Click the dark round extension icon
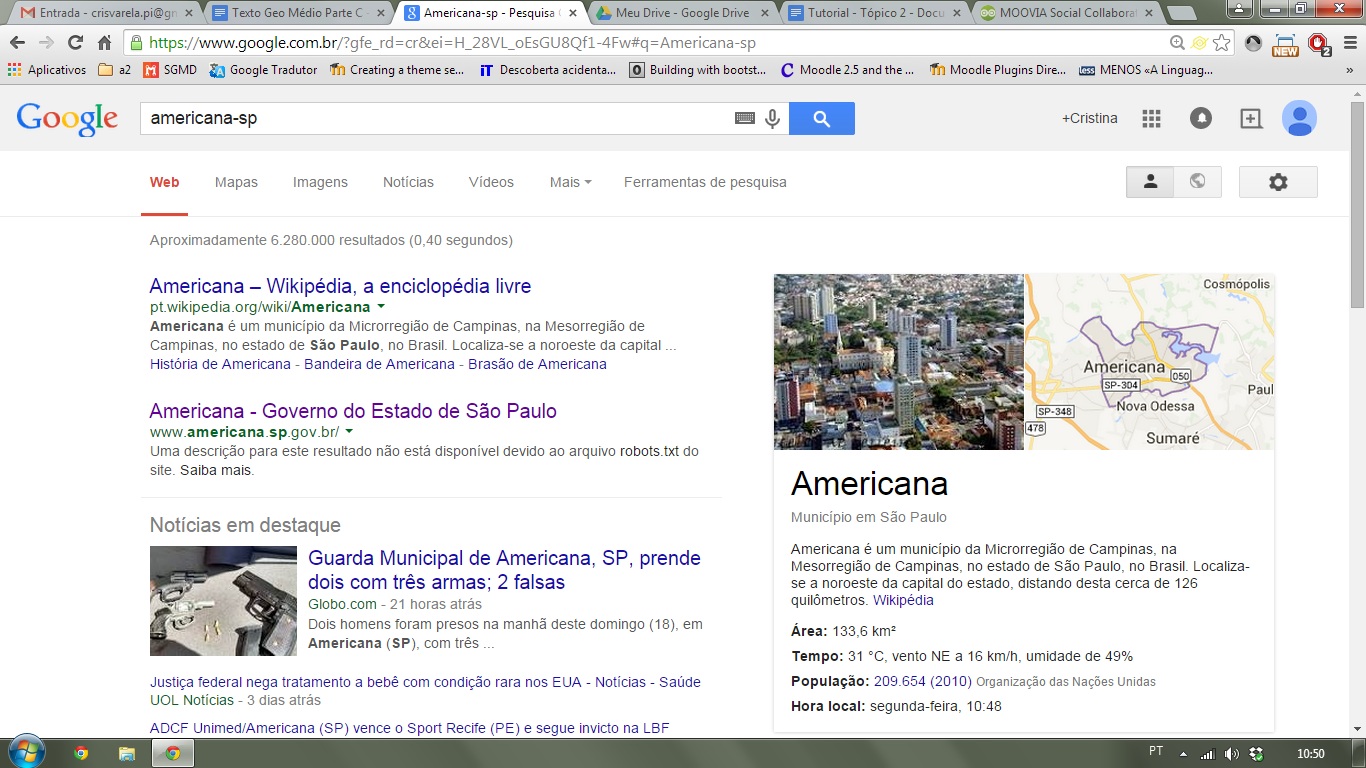The height and width of the screenshot is (768, 1366). tap(1253, 43)
